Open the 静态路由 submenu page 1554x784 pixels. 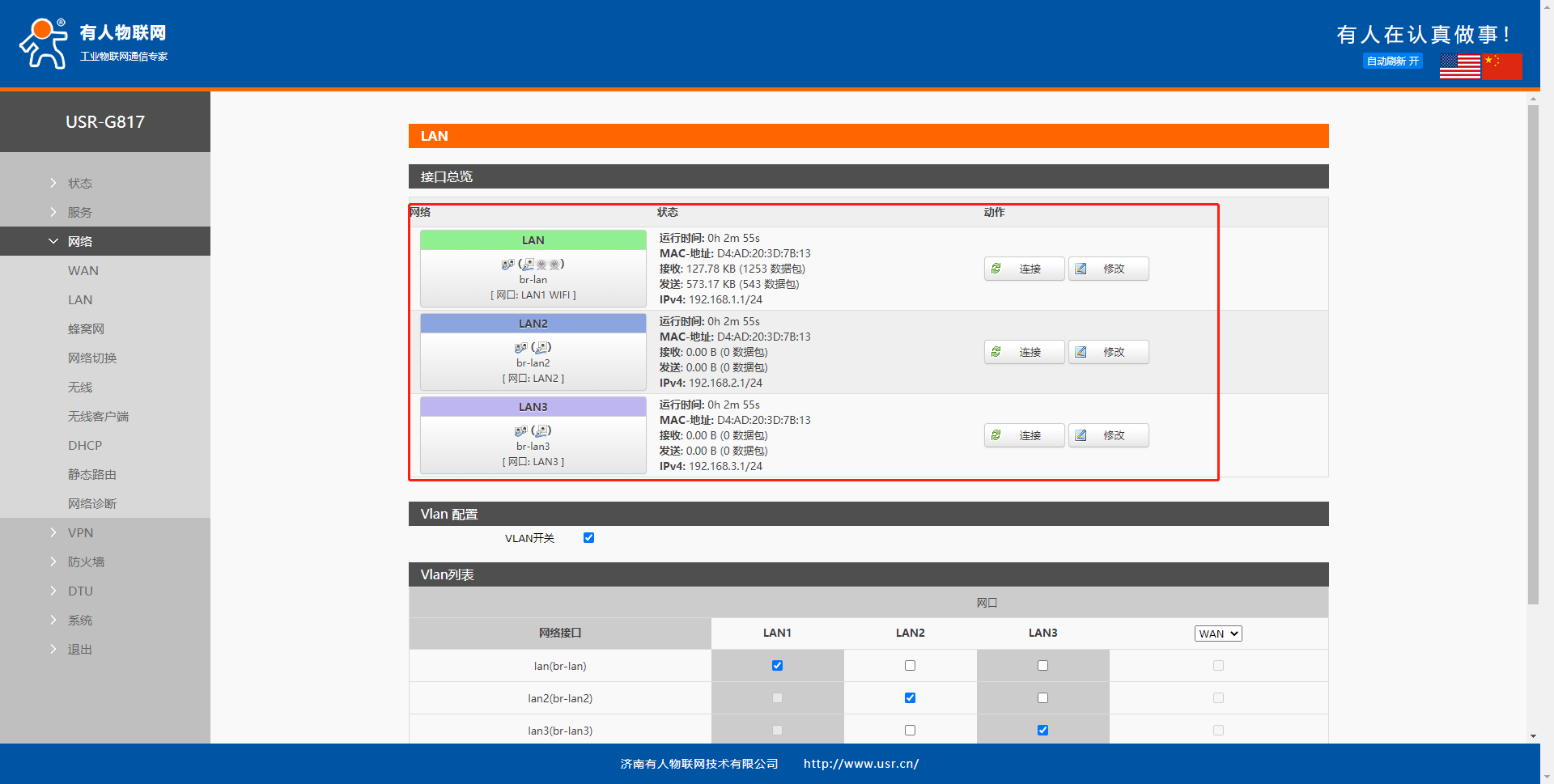(92, 474)
